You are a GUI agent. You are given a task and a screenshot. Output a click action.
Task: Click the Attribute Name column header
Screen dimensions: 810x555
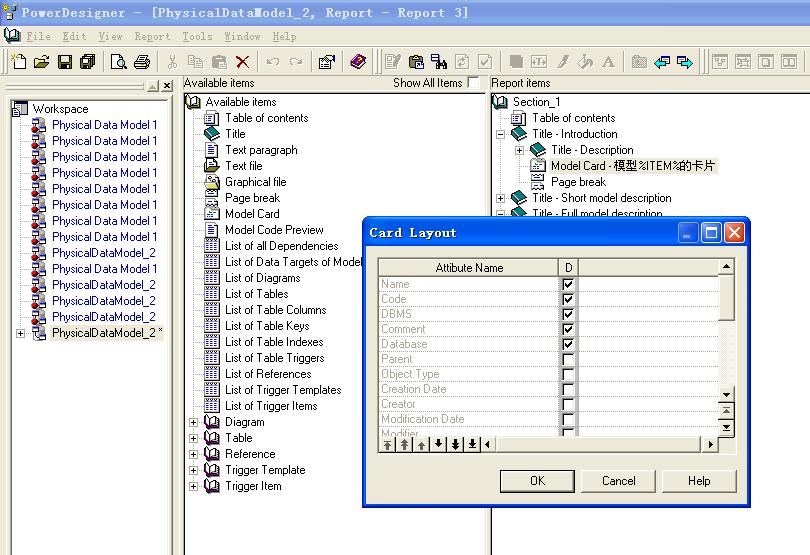pos(469,268)
